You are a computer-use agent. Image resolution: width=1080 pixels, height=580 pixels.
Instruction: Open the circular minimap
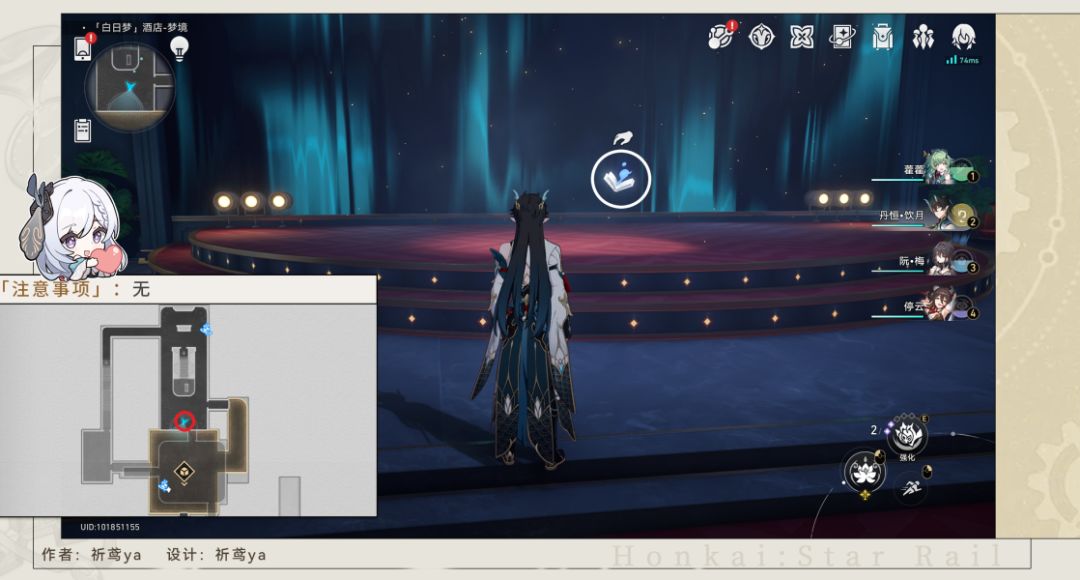point(129,87)
